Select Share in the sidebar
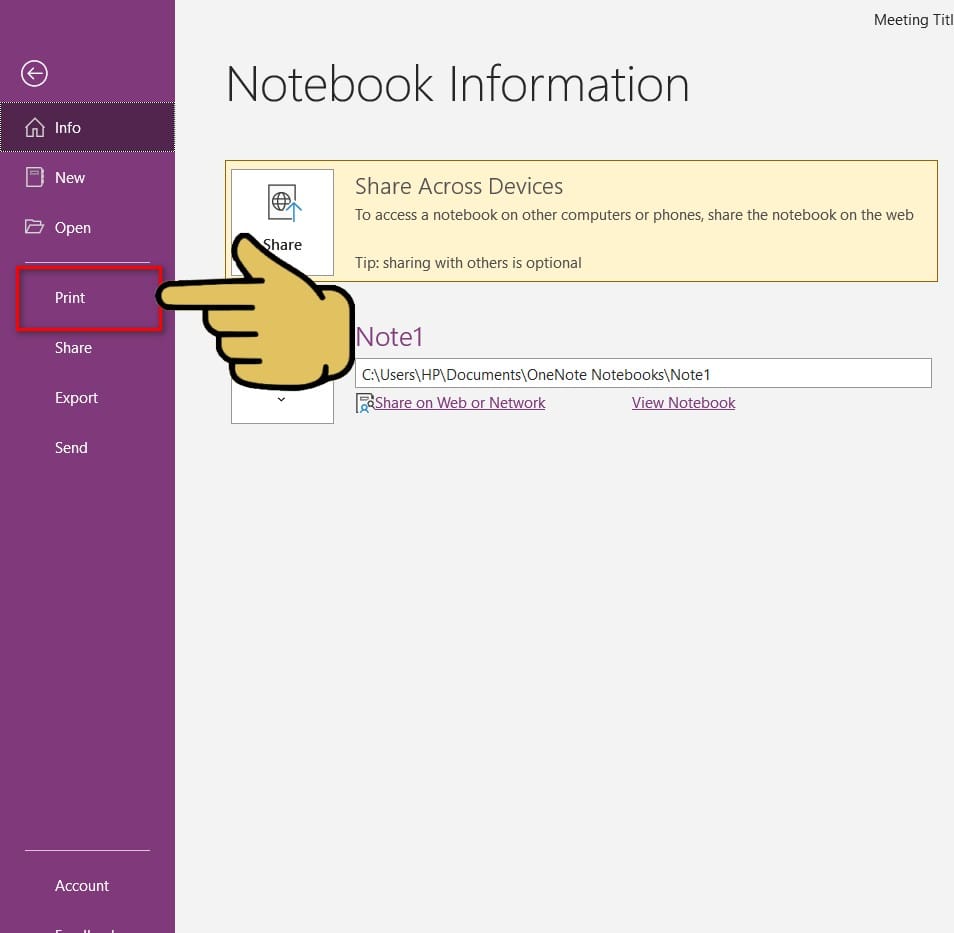Screen dimensions: 954x933 73,348
